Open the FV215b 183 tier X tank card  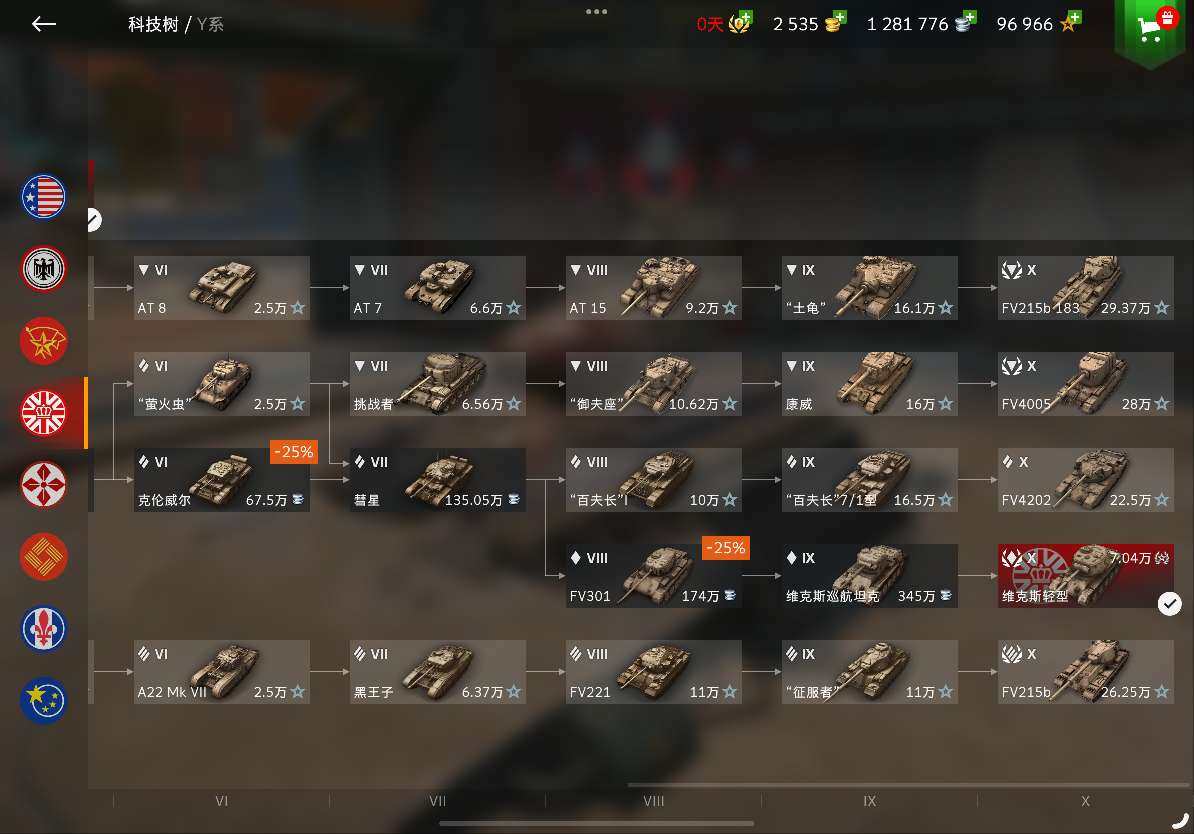click(x=1085, y=288)
